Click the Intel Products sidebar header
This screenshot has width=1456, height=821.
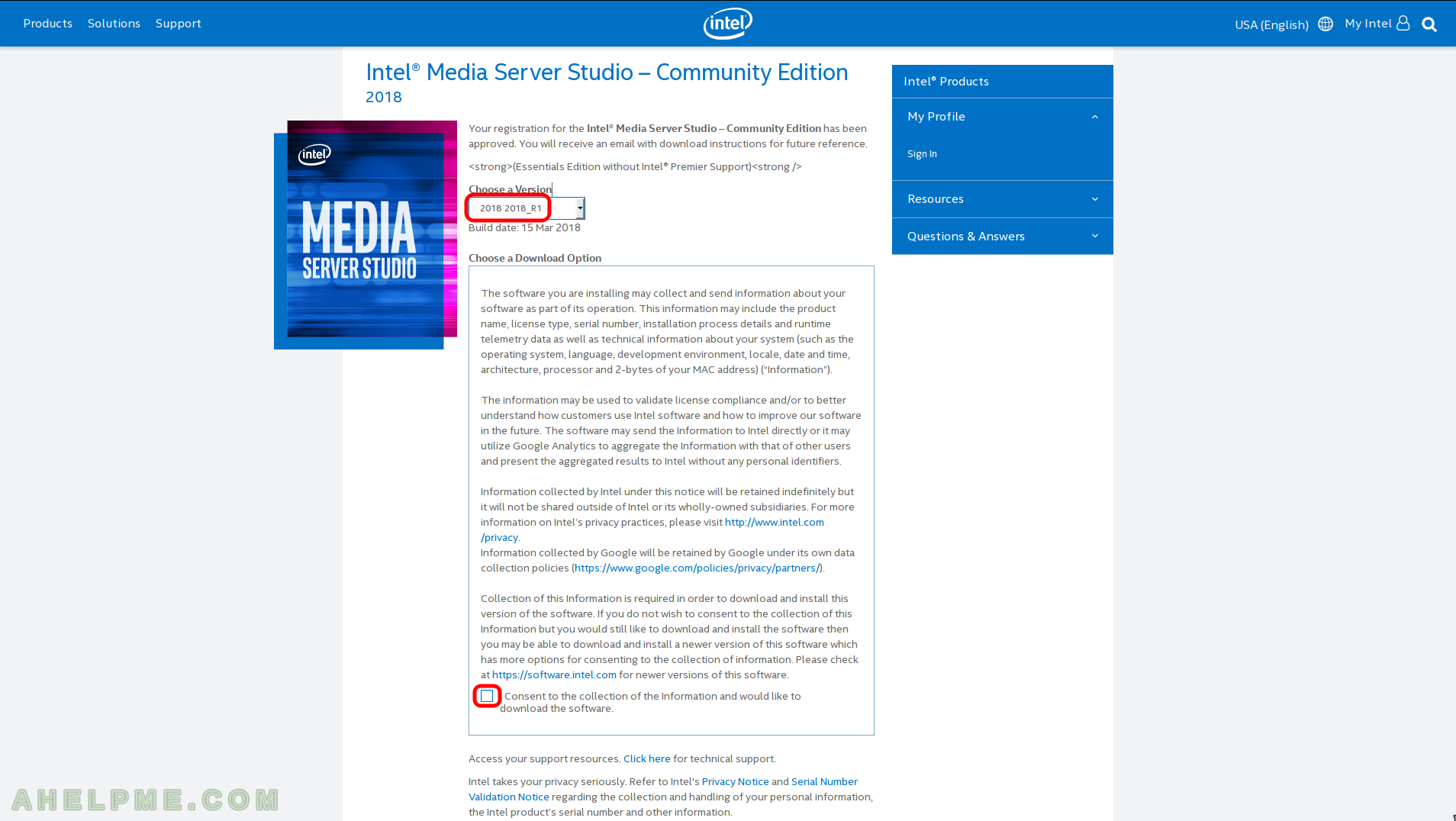1002,82
